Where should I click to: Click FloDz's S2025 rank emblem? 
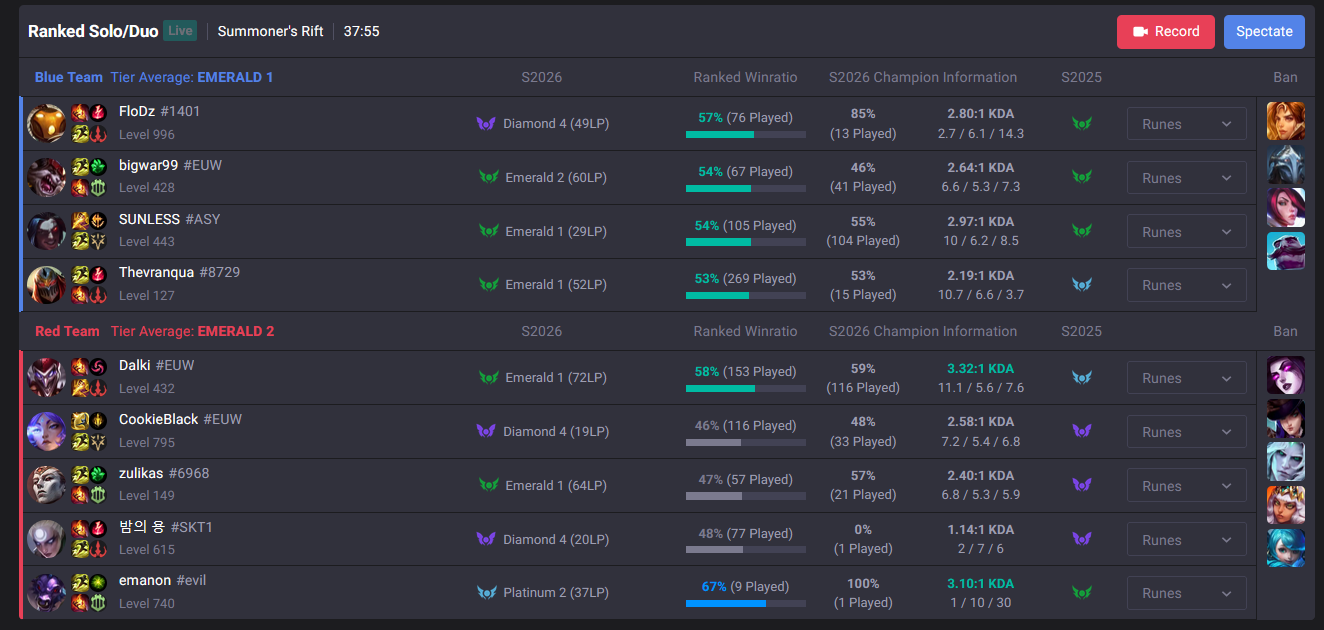point(1081,124)
